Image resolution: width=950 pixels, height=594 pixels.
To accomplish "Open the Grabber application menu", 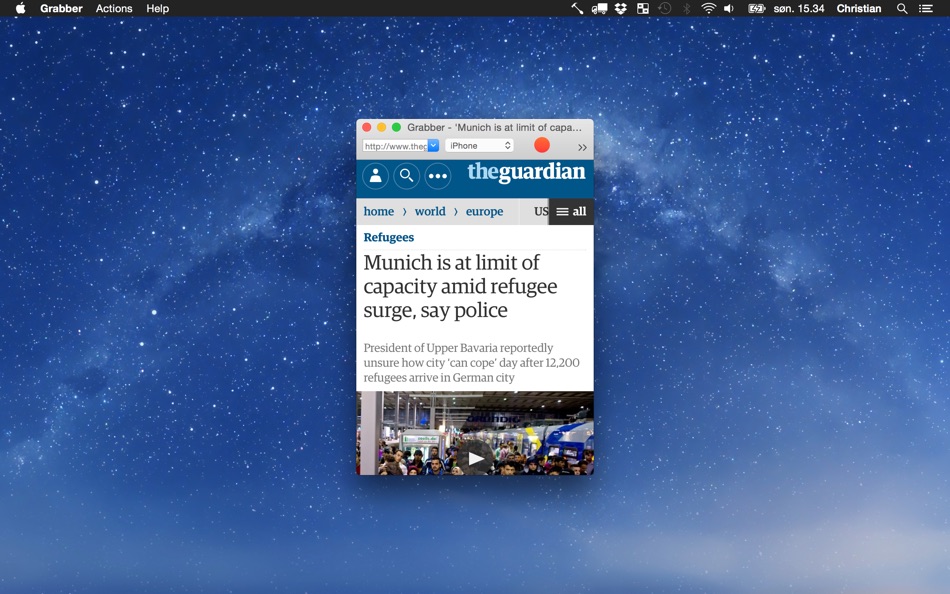I will (x=61, y=8).
